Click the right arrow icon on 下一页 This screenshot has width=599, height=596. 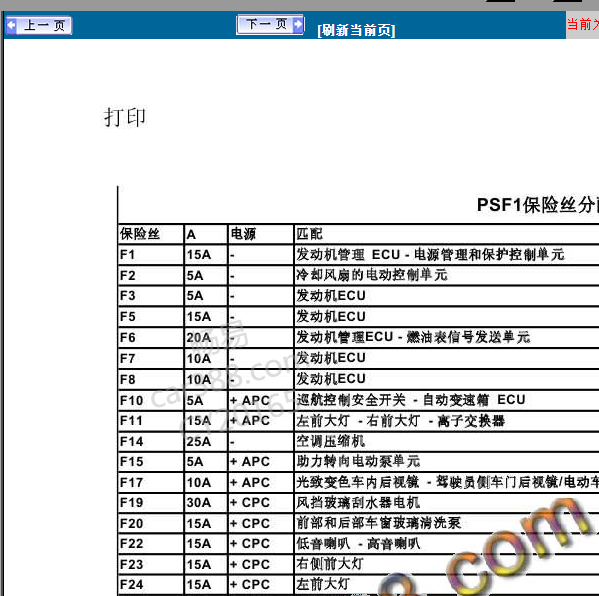pos(298,25)
